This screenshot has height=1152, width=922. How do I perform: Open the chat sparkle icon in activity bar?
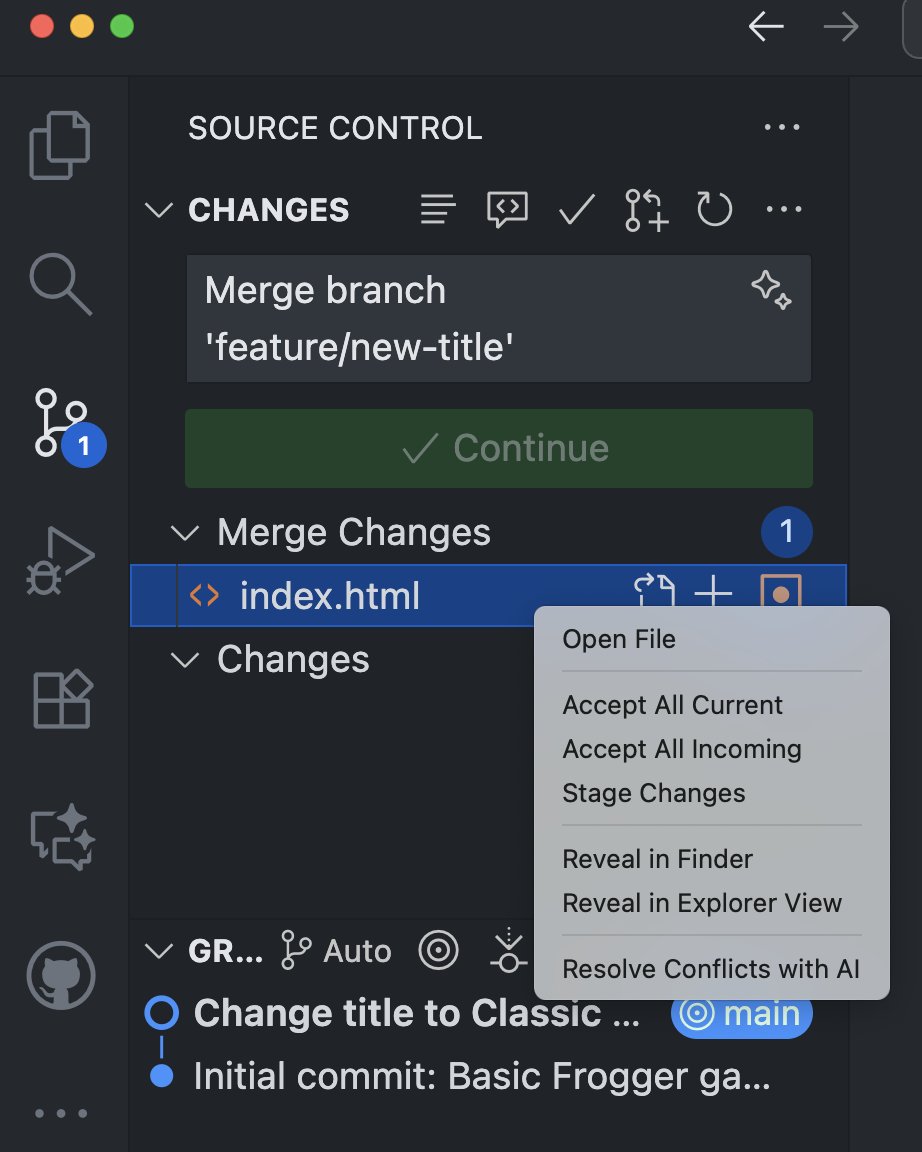[62, 836]
